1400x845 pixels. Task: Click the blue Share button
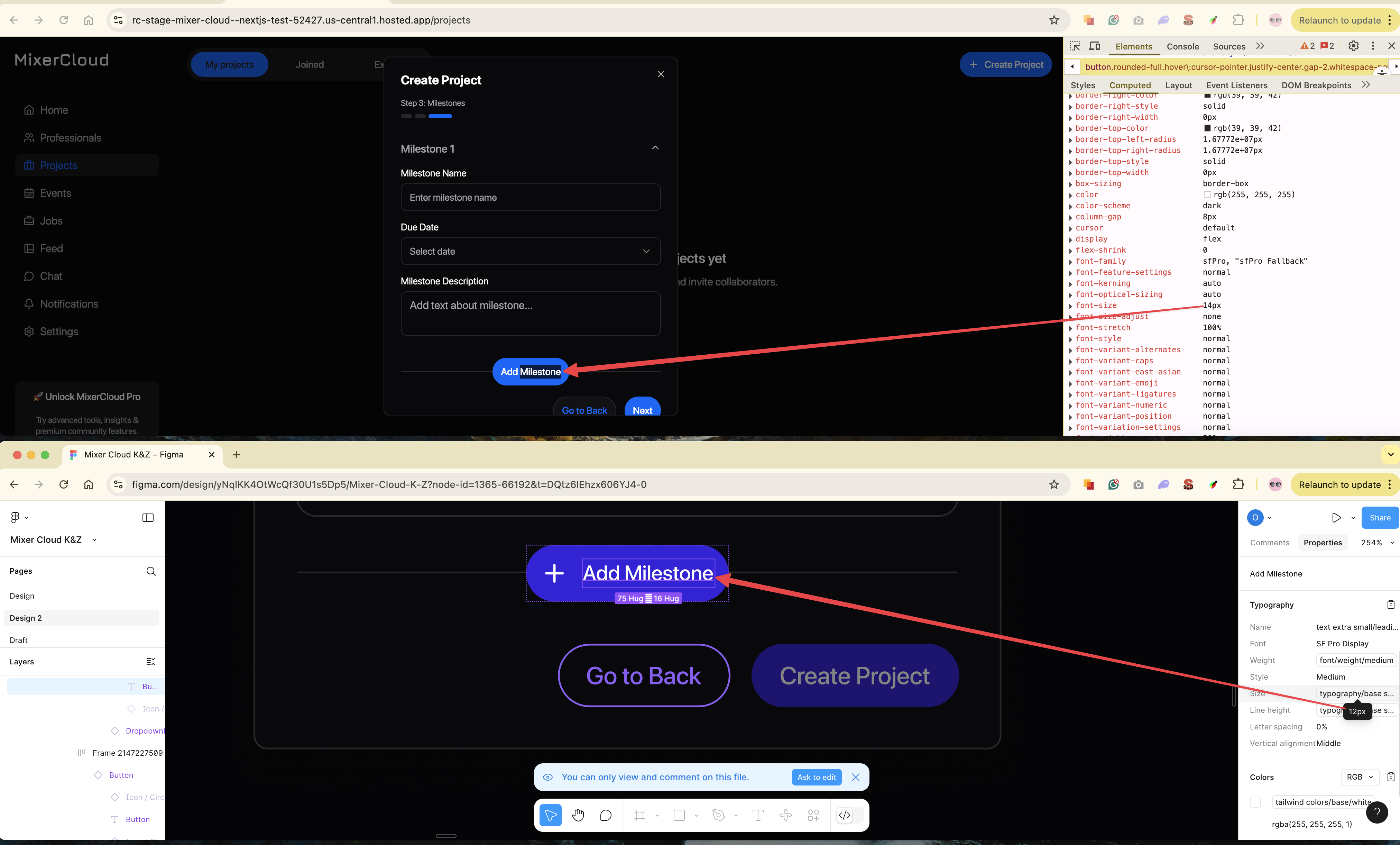click(1379, 517)
